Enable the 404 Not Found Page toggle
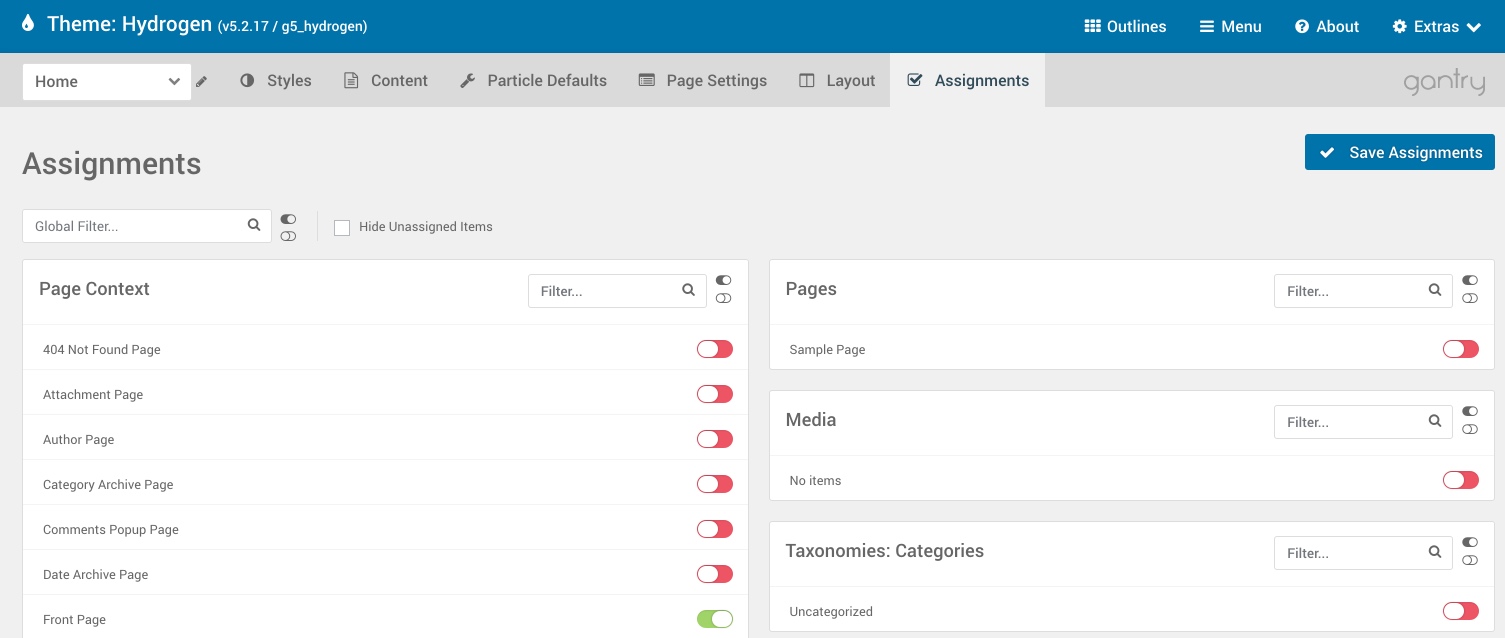The image size is (1505, 638). coord(714,349)
